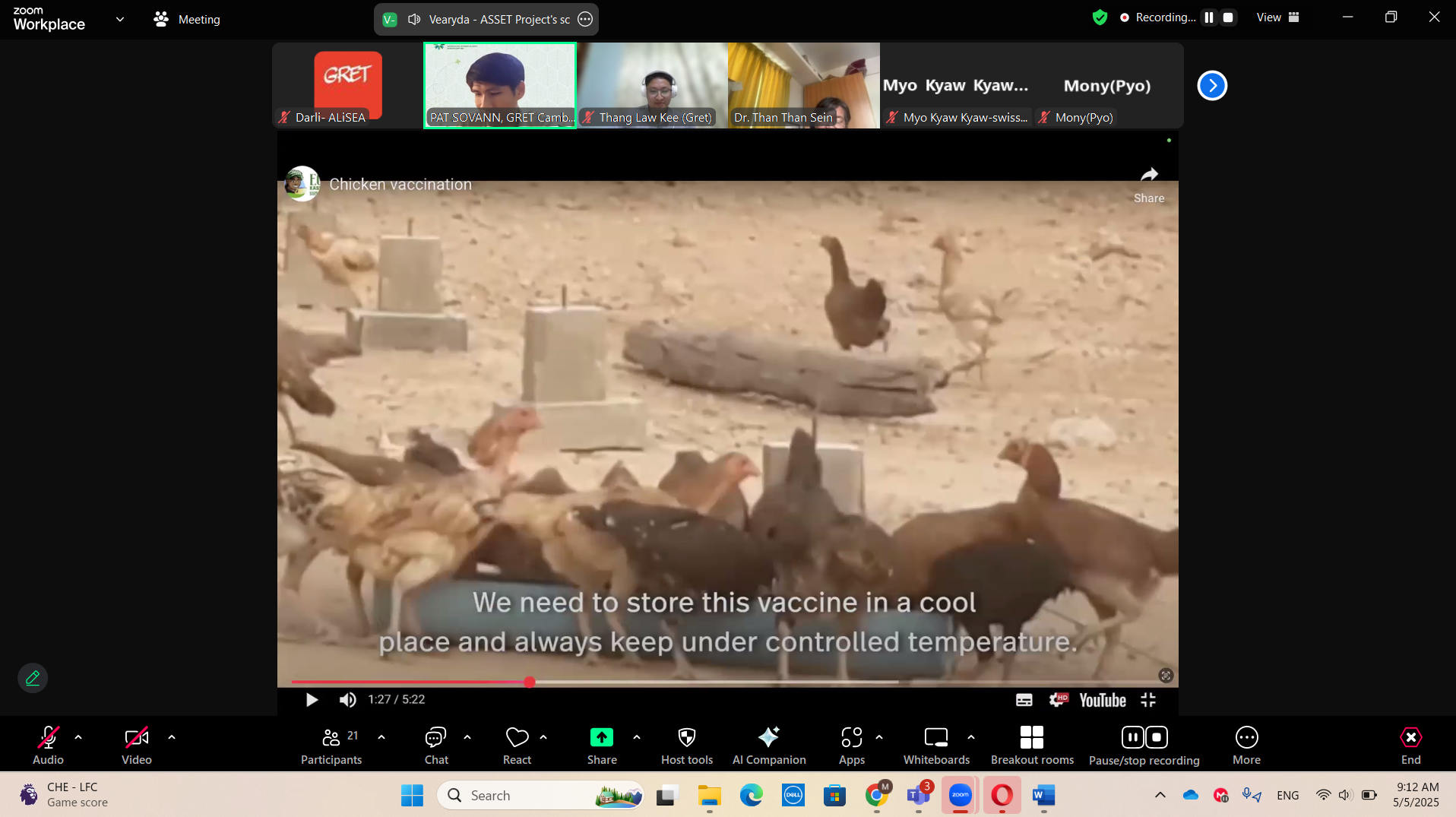Expand participants options caret
The height and width of the screenshot is (817, 1456).
[x=381, y=737]
